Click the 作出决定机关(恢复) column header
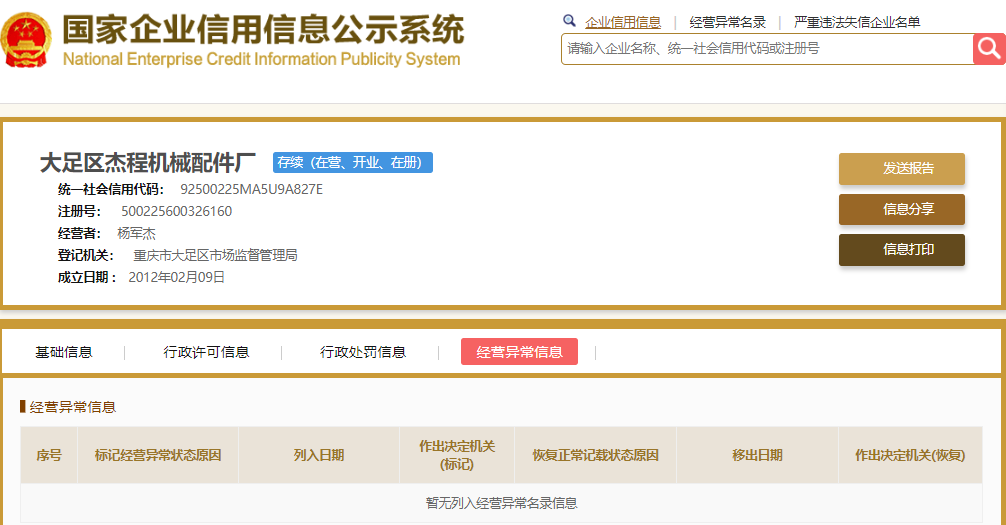 910,455
